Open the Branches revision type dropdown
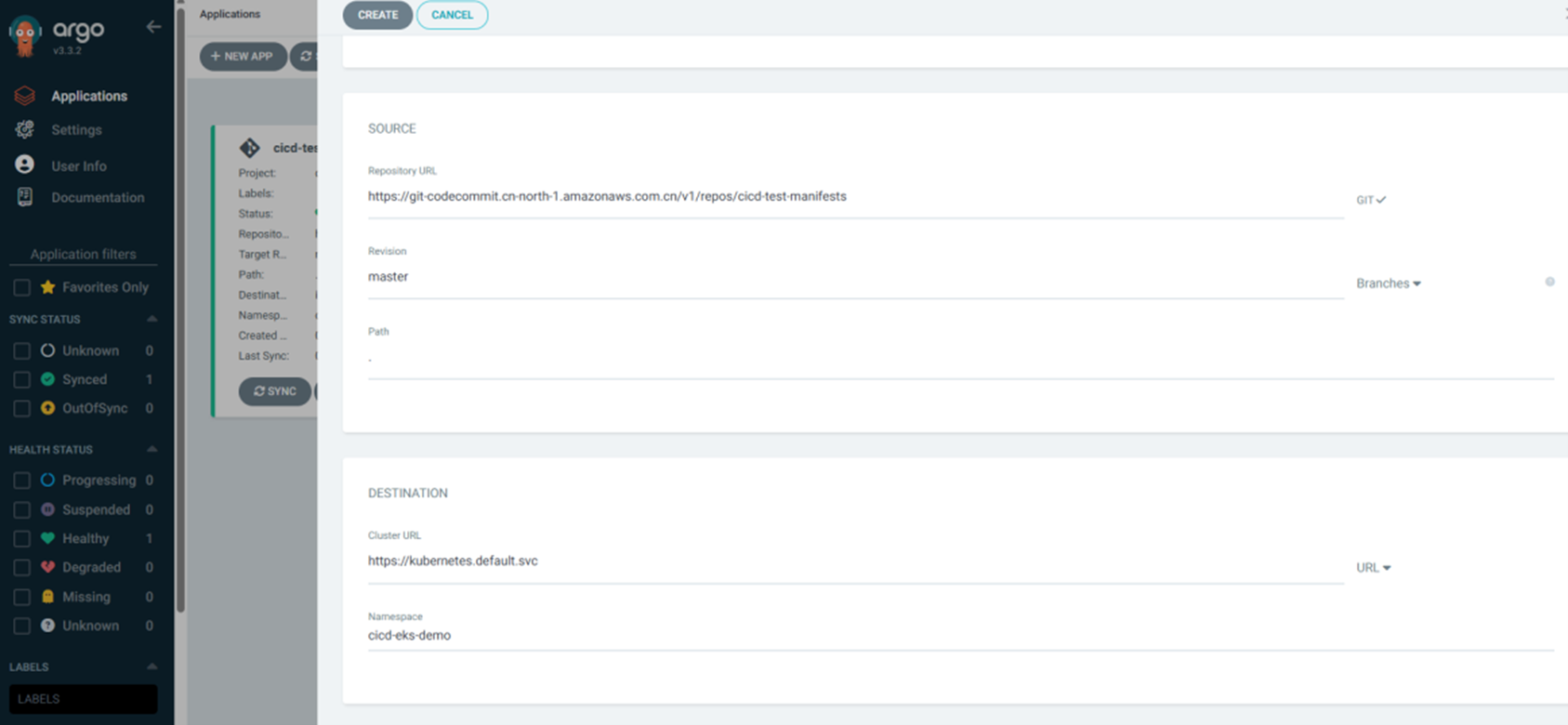The image size is (1568, 725). (1388, 283)
